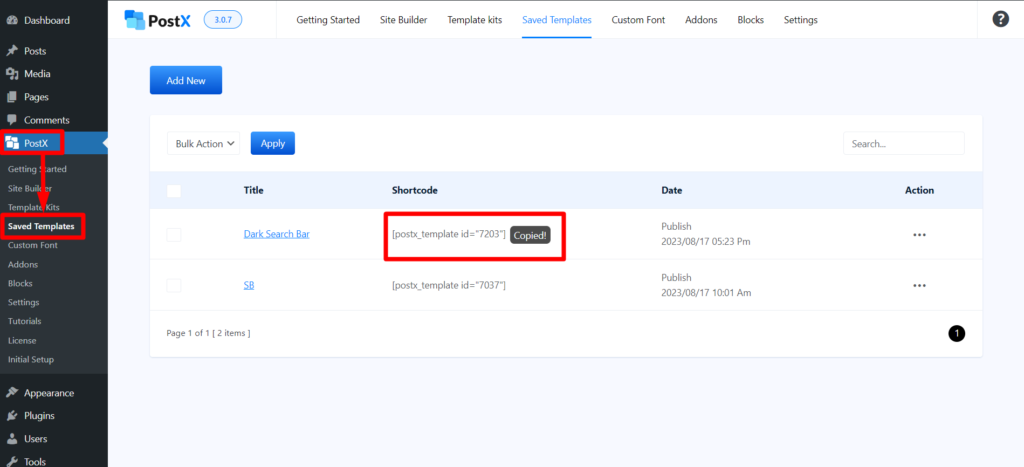Click Page 1 of 1 items text
The width and height of the screenshot is (1024, 467).
pyautogui.click(x=208, y=333)
